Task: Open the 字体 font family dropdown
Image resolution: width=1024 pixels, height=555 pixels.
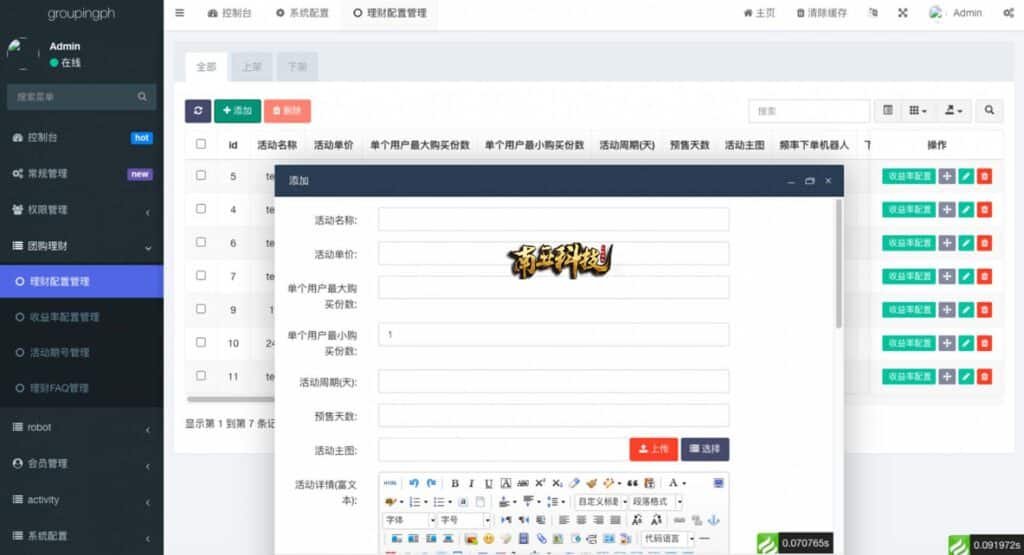Action: (410, 520)
